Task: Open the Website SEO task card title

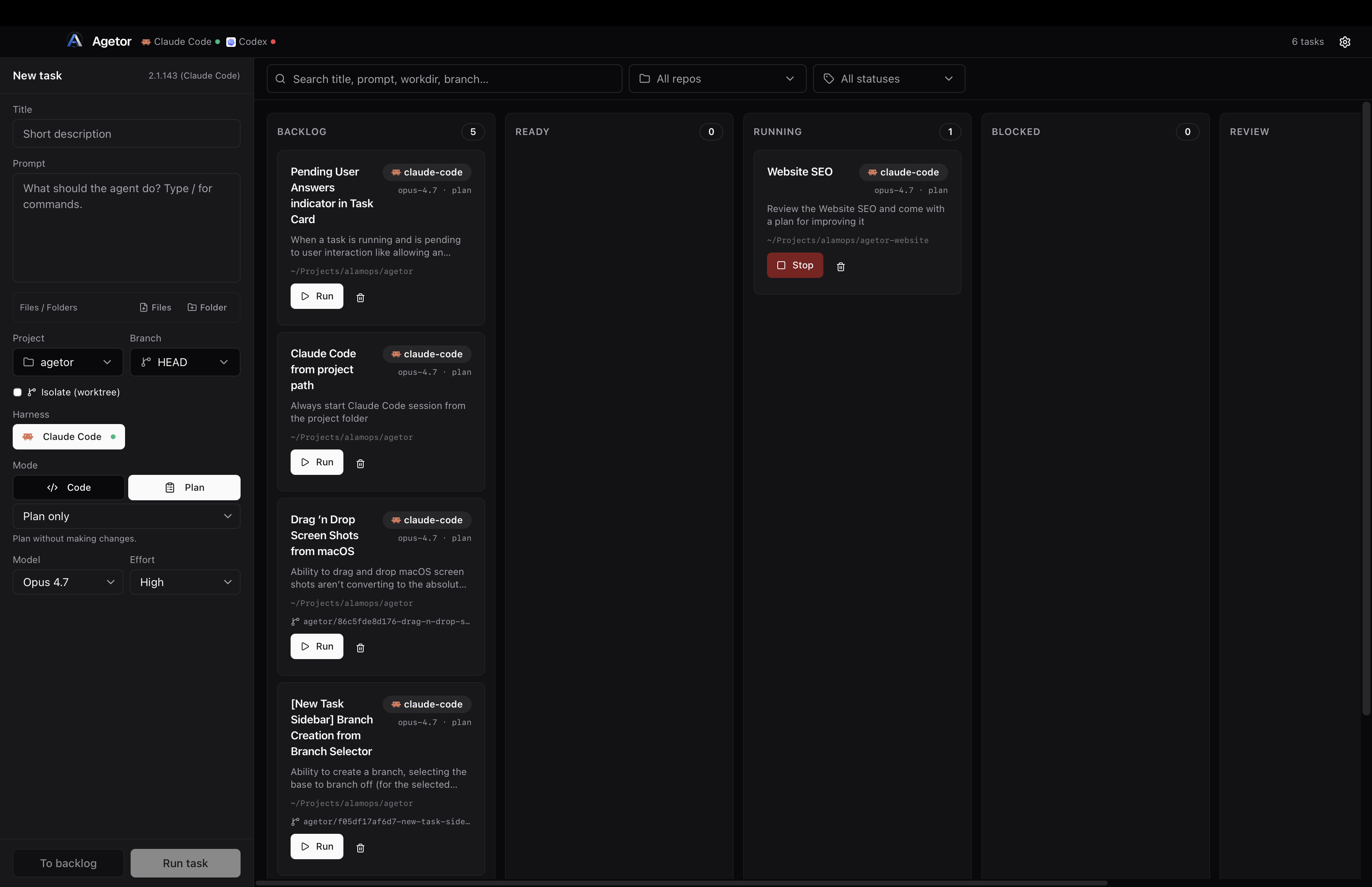Action: pos(800,172)
